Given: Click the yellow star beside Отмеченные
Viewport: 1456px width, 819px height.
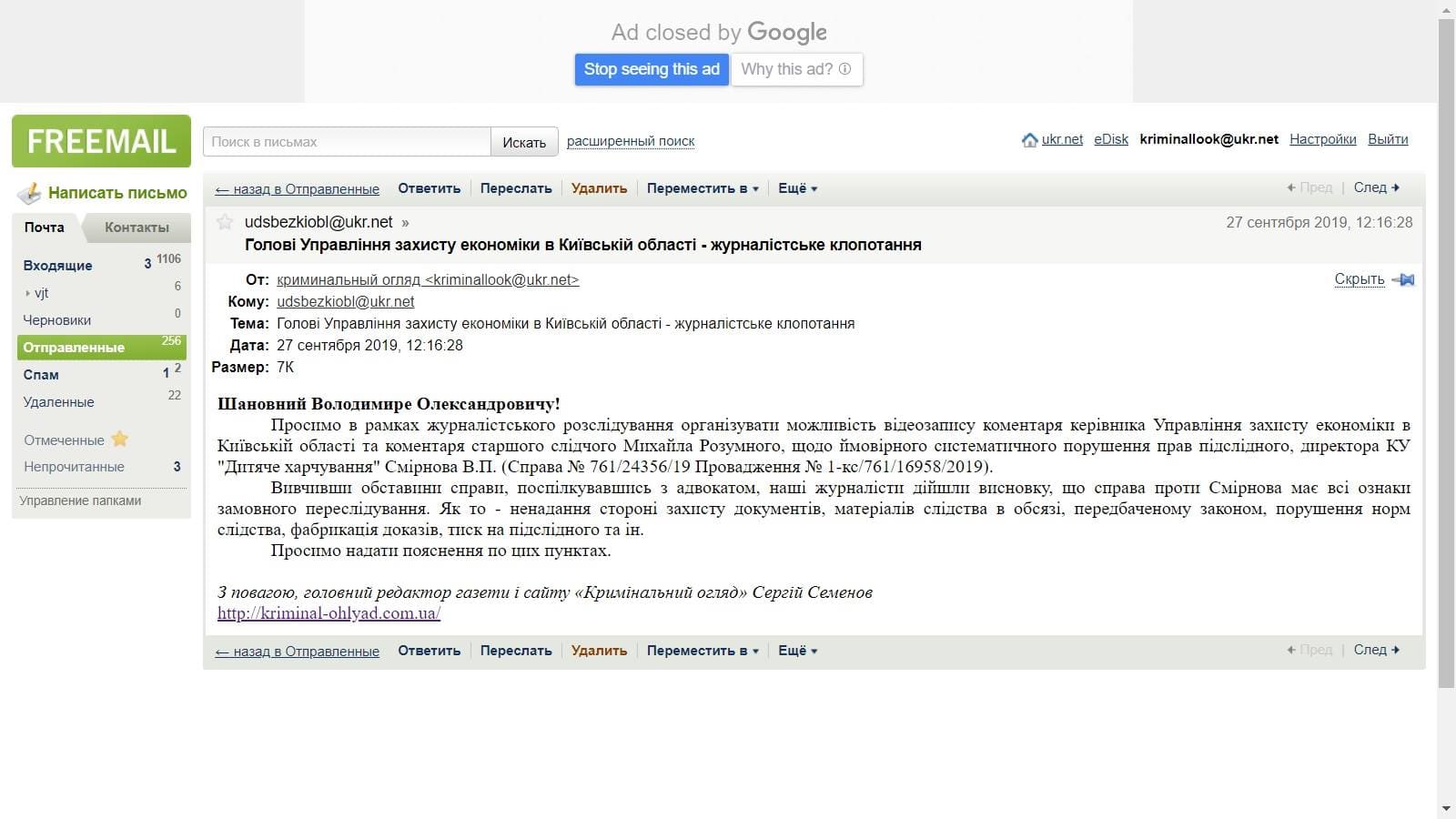Looking at the screenshot, I should coord(120,440).
